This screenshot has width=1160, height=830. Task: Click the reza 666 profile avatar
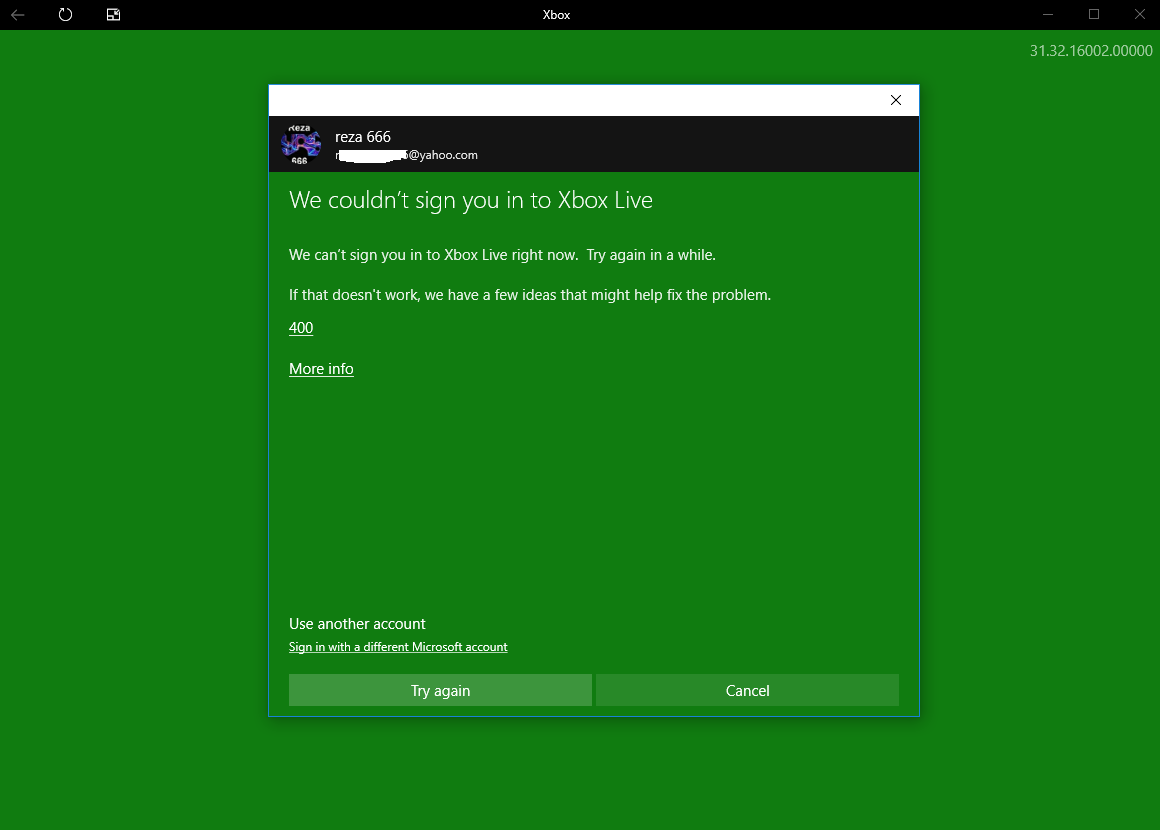coord(301,144)
